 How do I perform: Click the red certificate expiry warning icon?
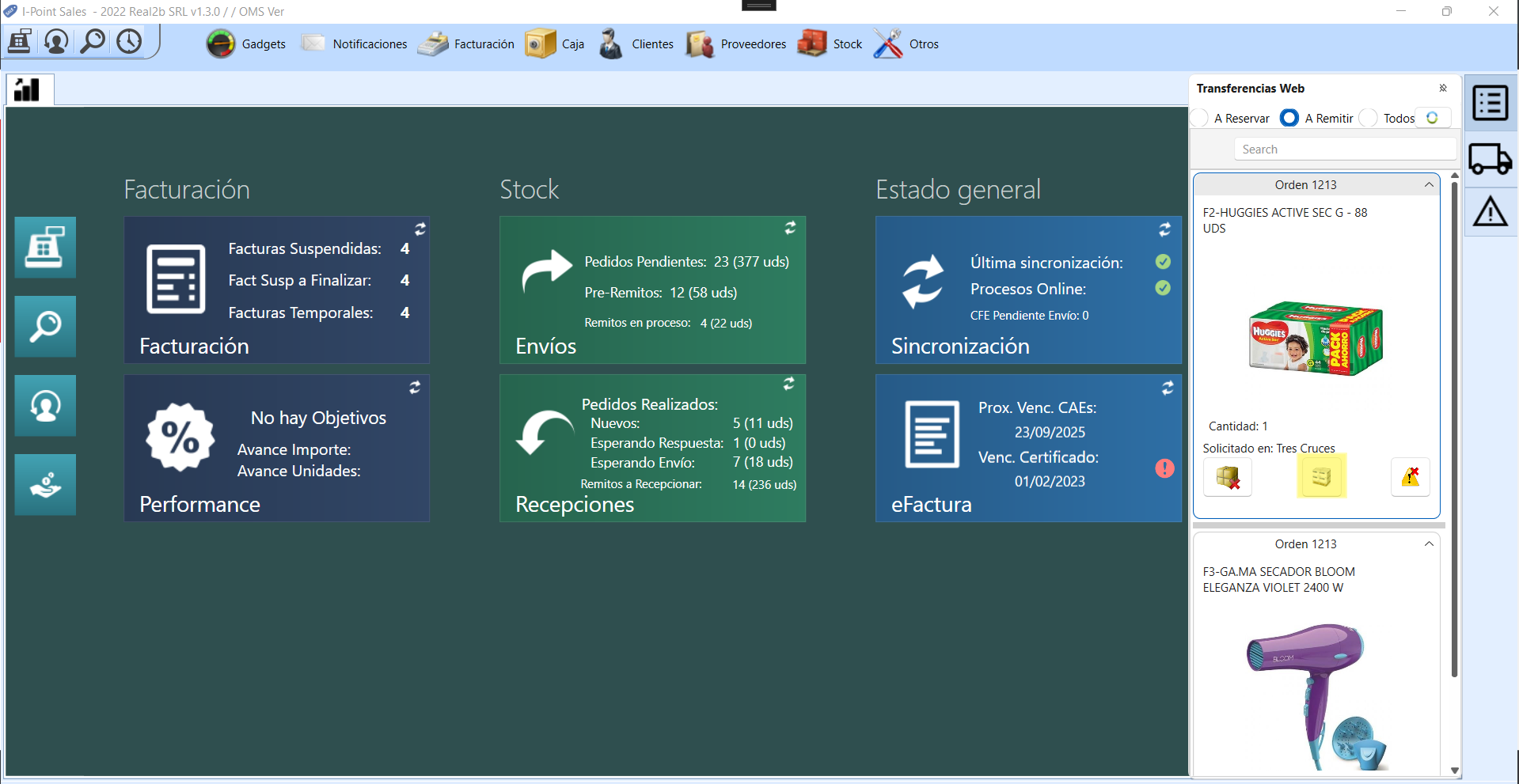[x=1164, y=468]
